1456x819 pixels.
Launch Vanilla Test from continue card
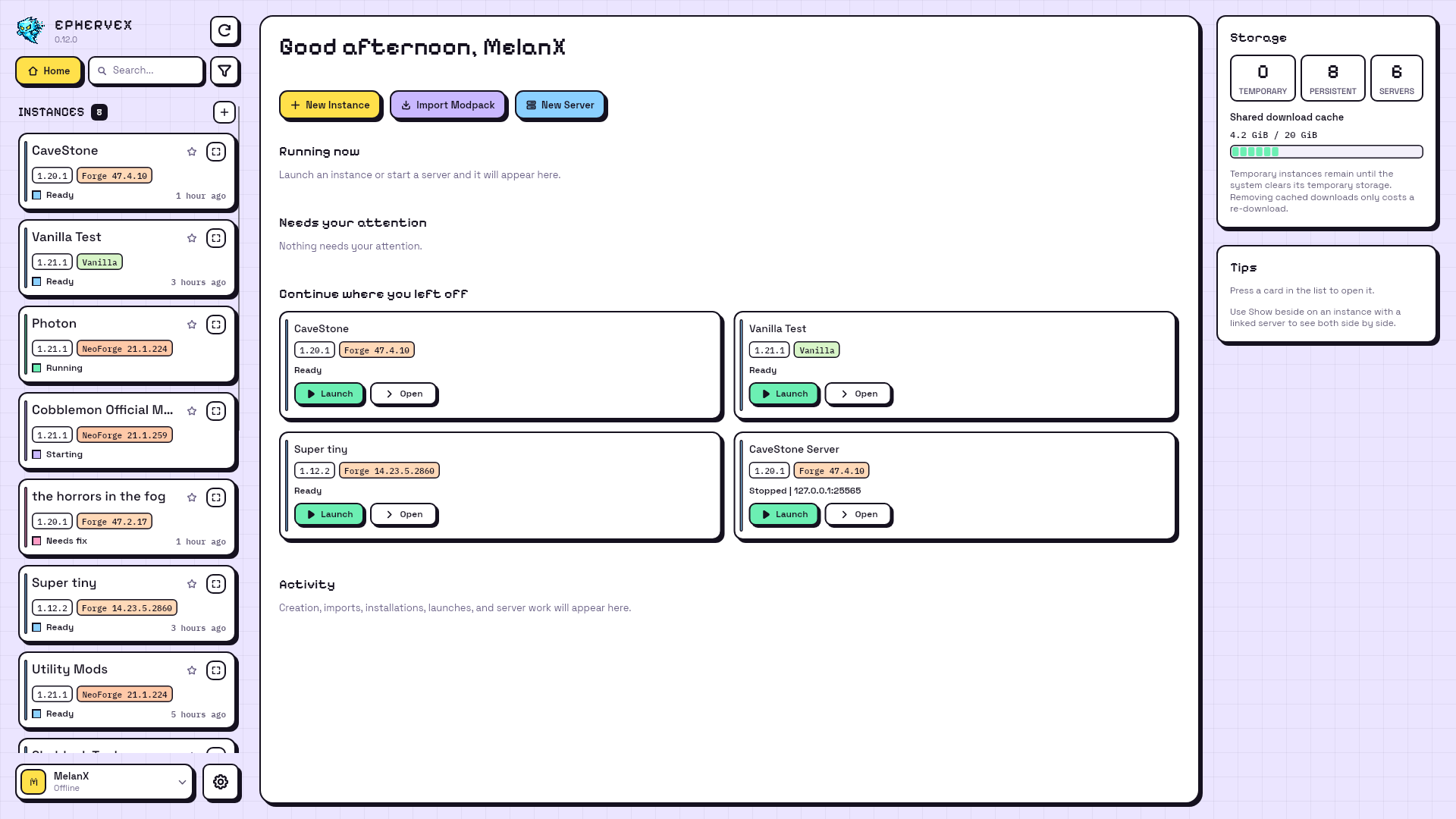(783, 394)
